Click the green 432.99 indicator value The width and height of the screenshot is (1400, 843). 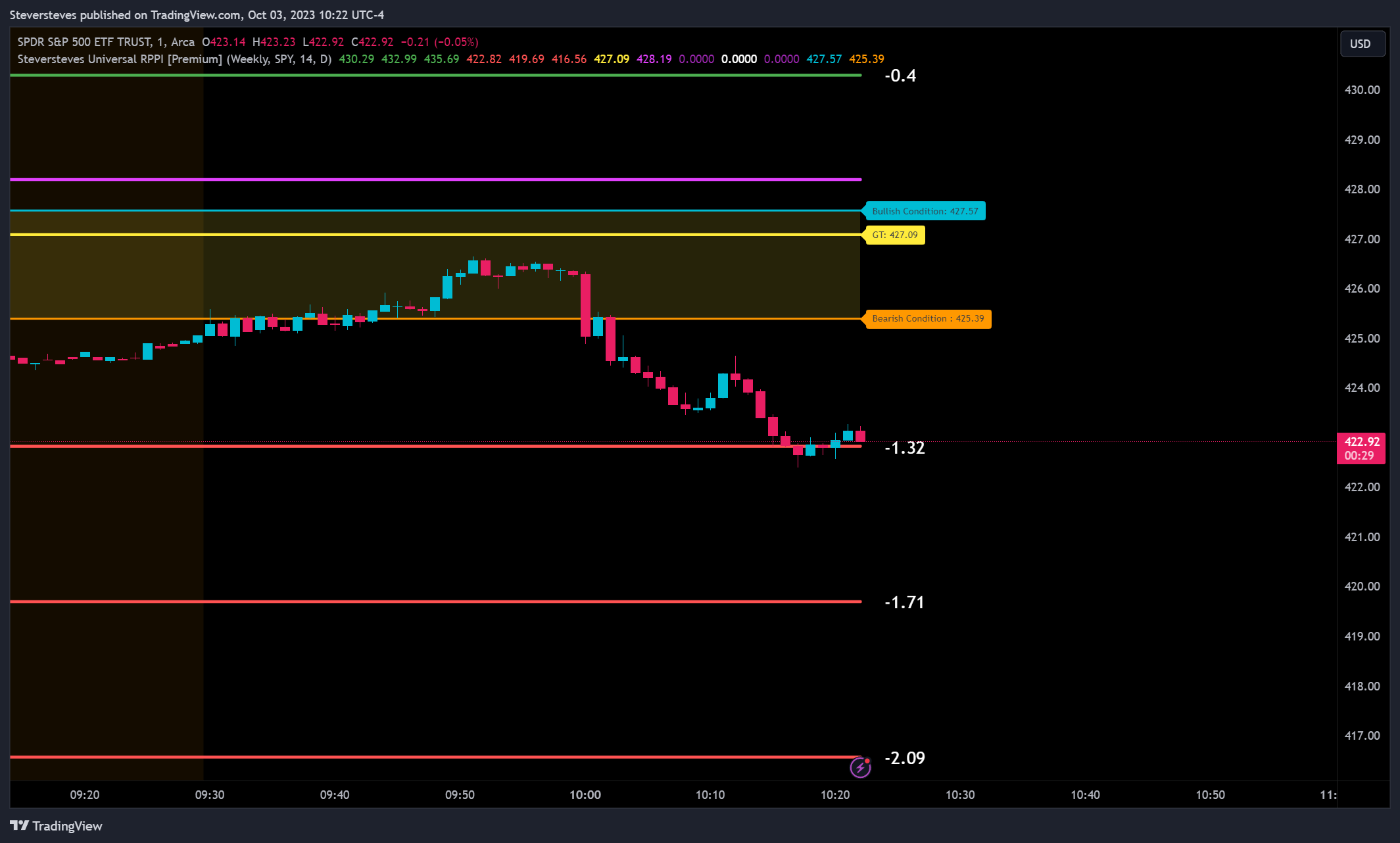tap(399, 59)
